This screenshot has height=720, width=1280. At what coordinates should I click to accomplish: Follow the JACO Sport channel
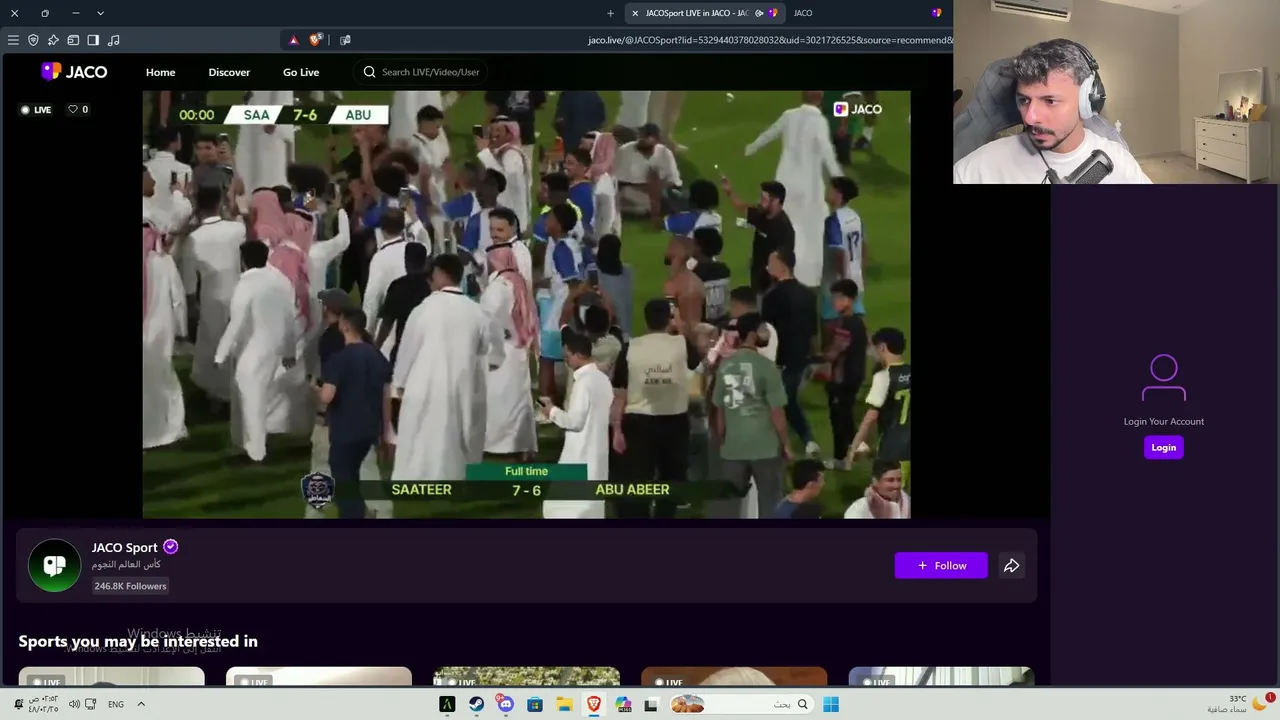(x=941, y=566)
